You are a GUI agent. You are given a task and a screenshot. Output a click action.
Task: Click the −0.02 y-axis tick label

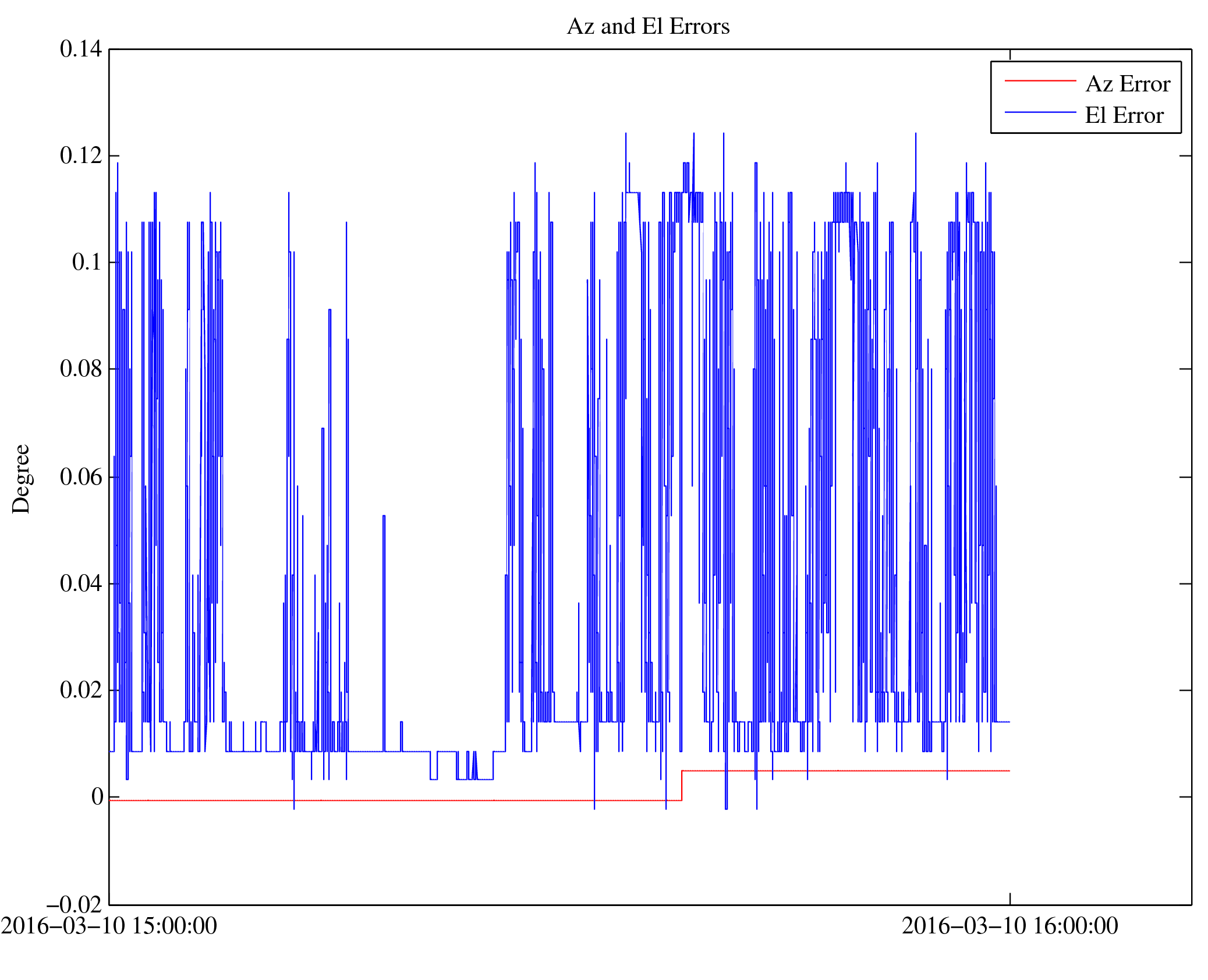[75, 904]
